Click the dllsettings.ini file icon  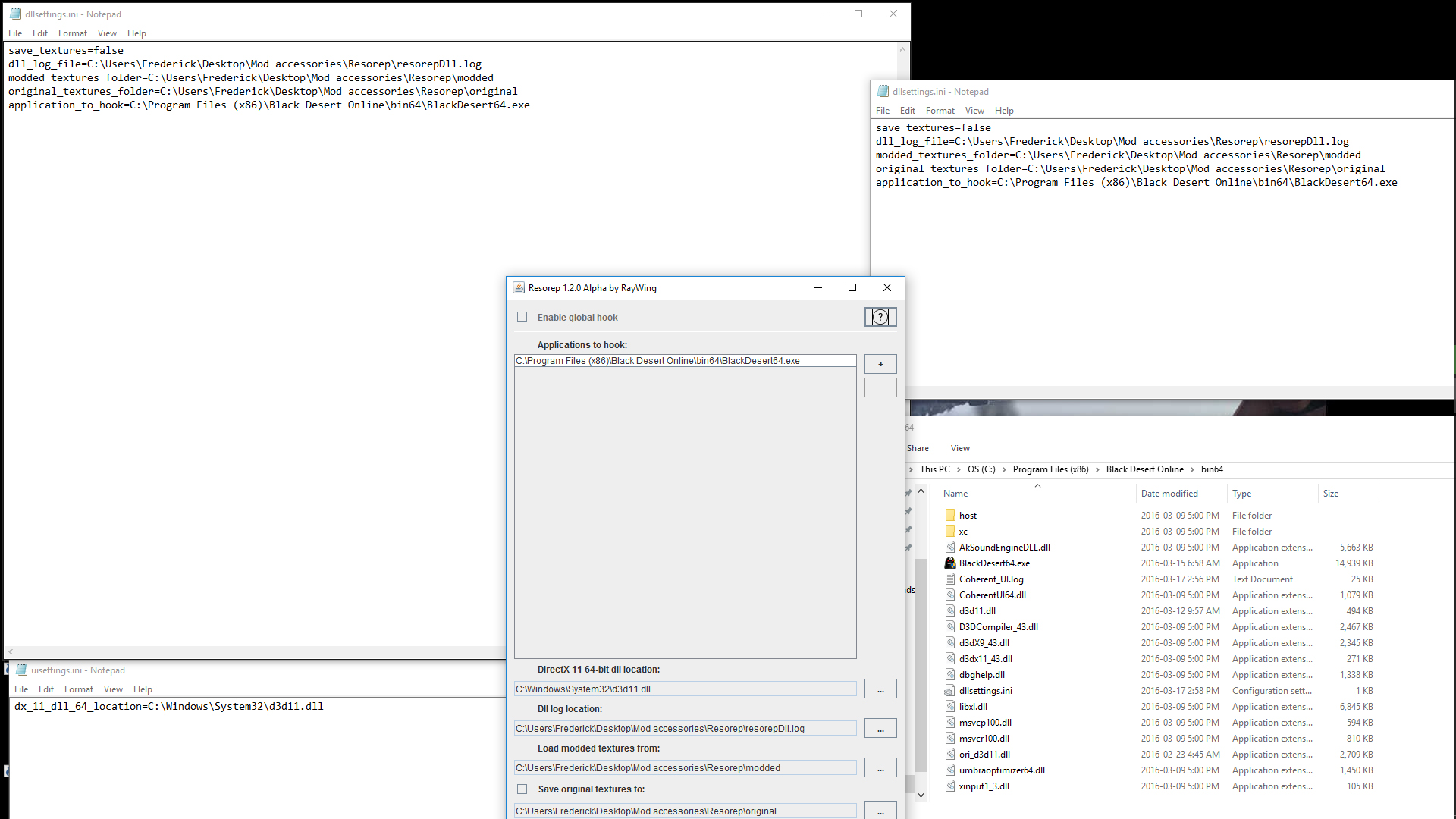coord(950,691)
